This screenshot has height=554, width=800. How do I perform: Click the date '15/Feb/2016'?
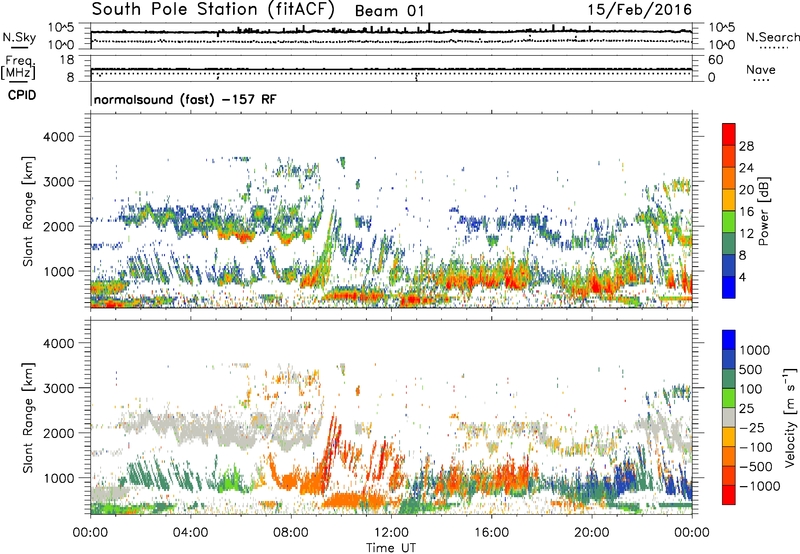639,10
